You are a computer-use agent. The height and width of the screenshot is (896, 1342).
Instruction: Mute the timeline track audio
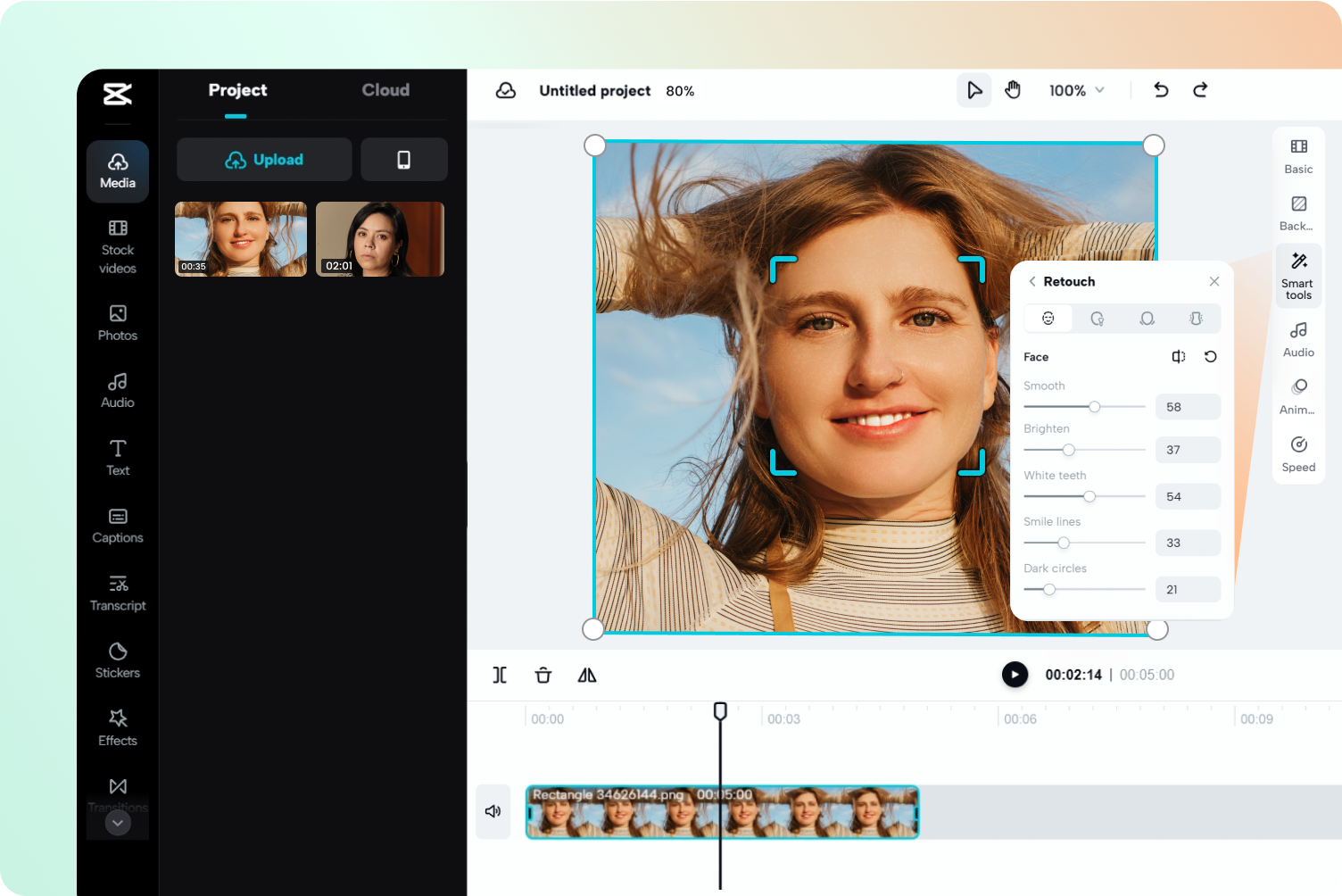point(493,811)
